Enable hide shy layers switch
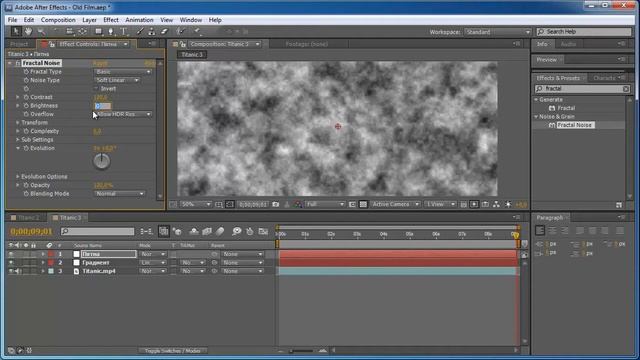The width and height of the screenshot is (640, 360). pos(194,231)
